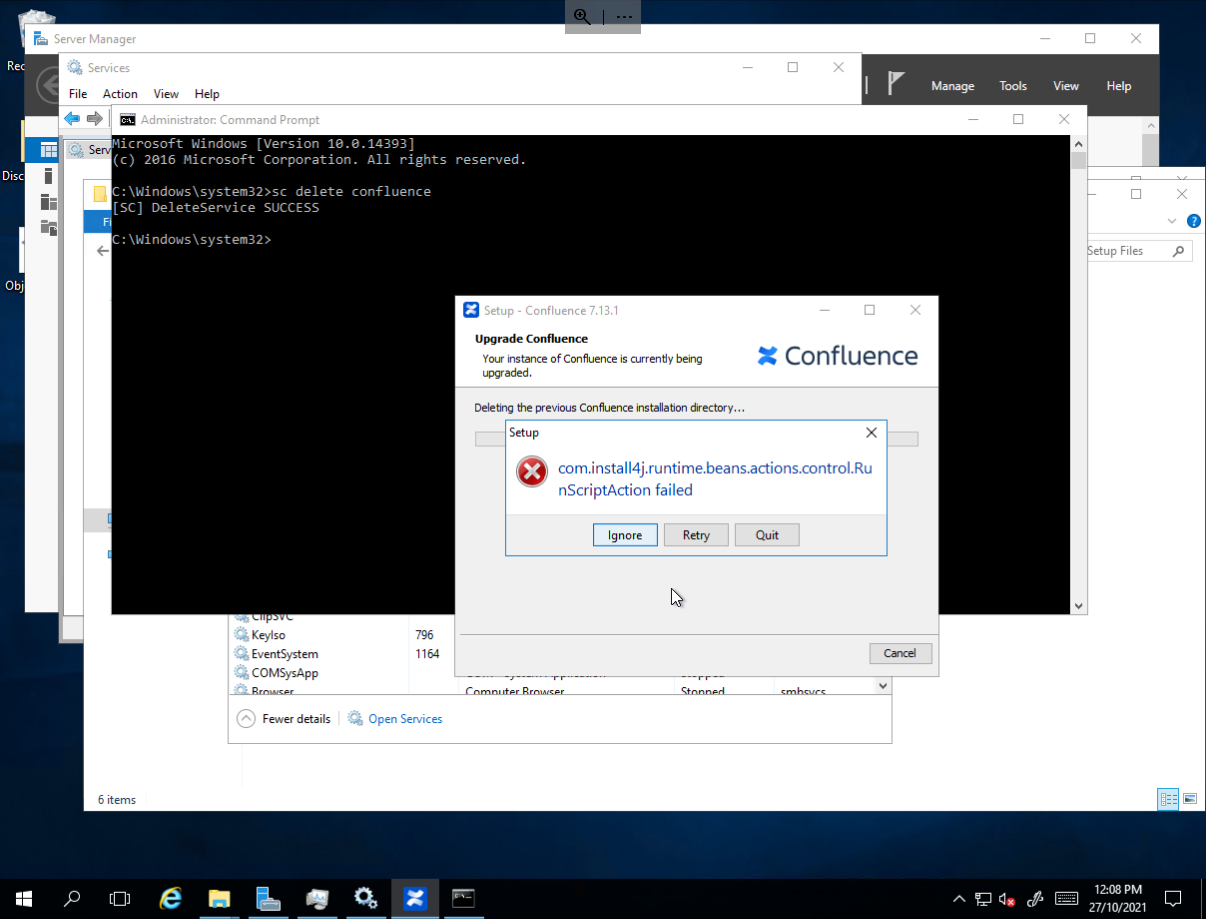Click the 1164 PID cell
Screen dimensions: 1206x919
(427, 654)
